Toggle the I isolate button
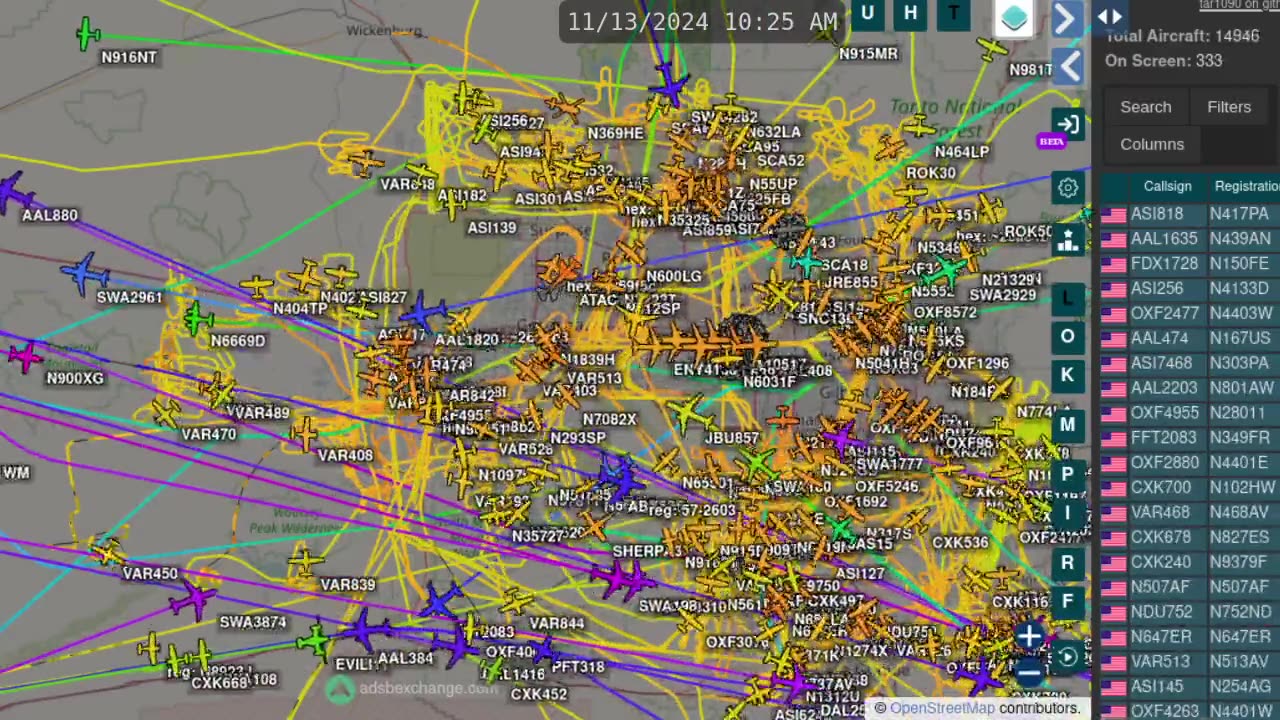Screen dimensions: 1280x720 (x=1067, y=512)
